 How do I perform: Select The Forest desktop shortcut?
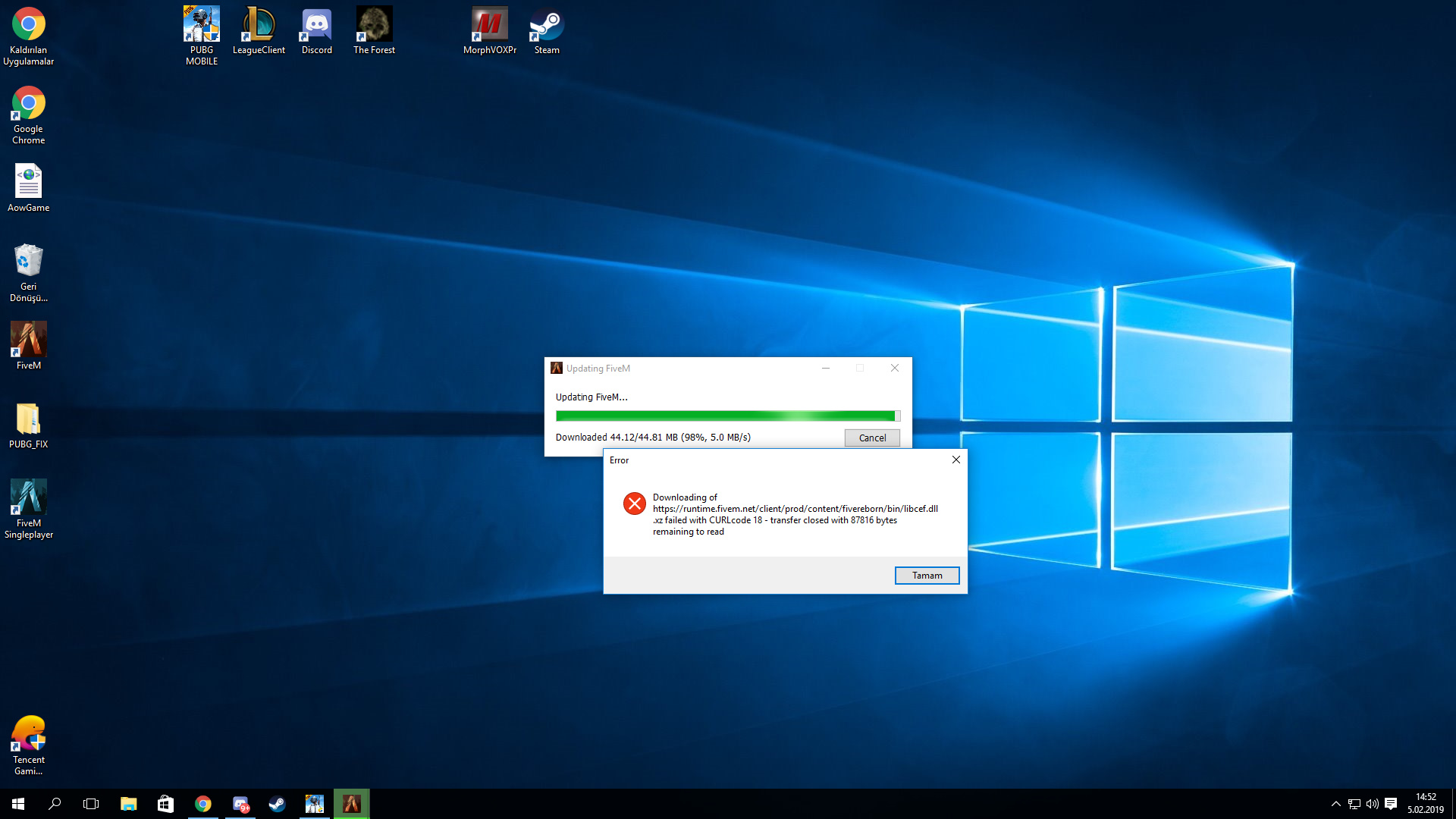(374, 31)
